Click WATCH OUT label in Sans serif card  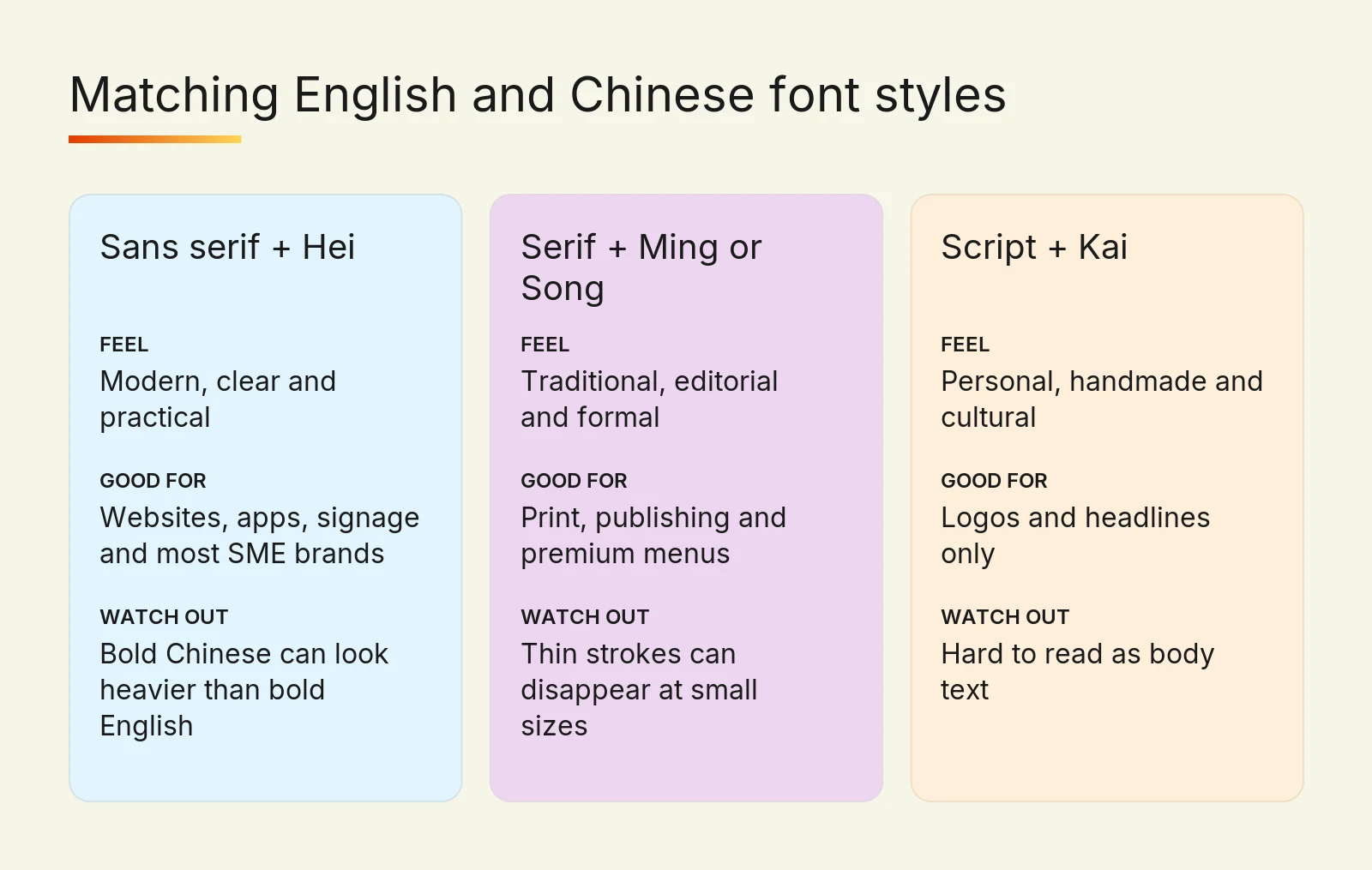[164, 617]
